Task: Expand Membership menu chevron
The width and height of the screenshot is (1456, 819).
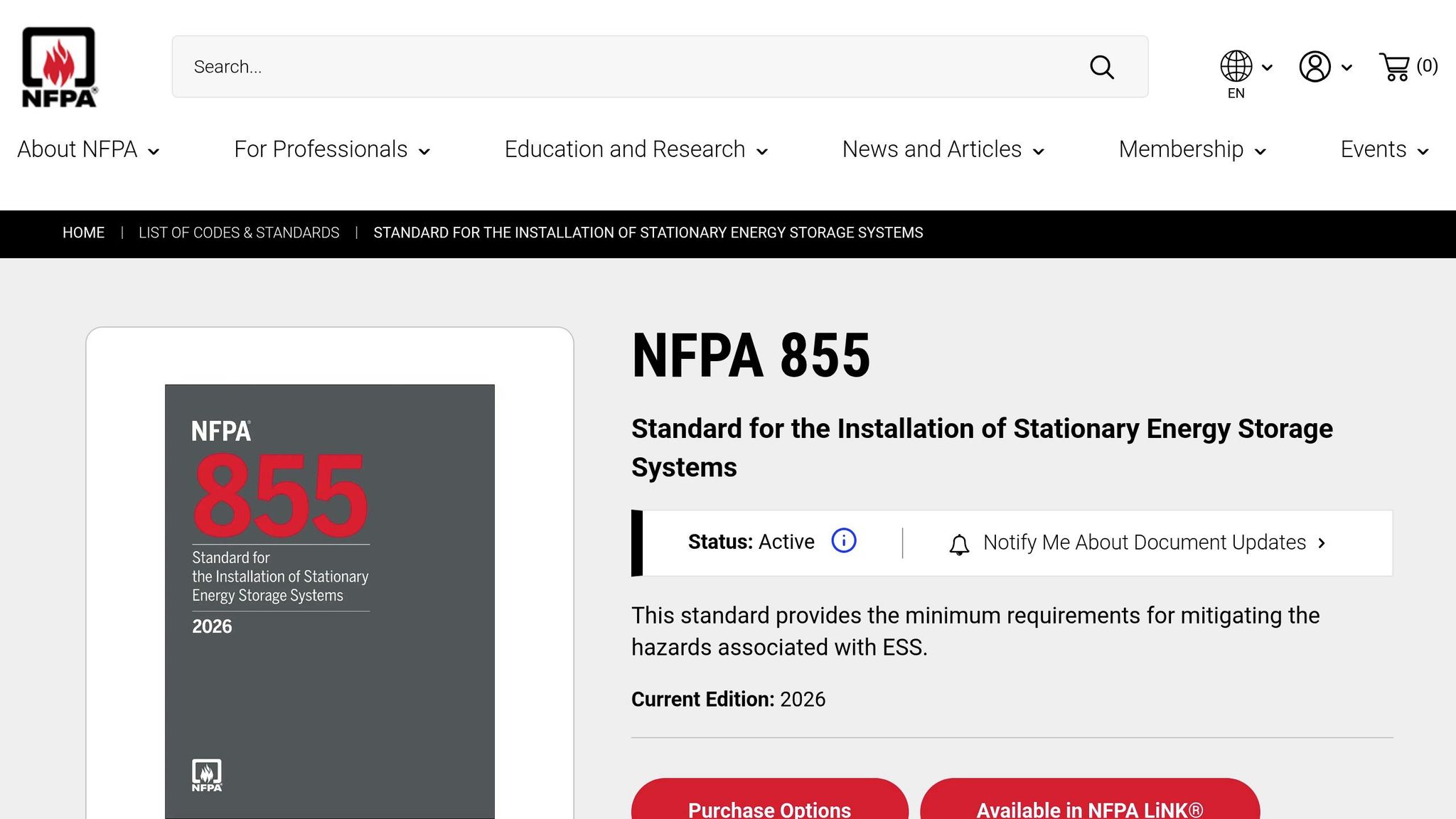Action: pyautogui.click(x=1260, y=151)
